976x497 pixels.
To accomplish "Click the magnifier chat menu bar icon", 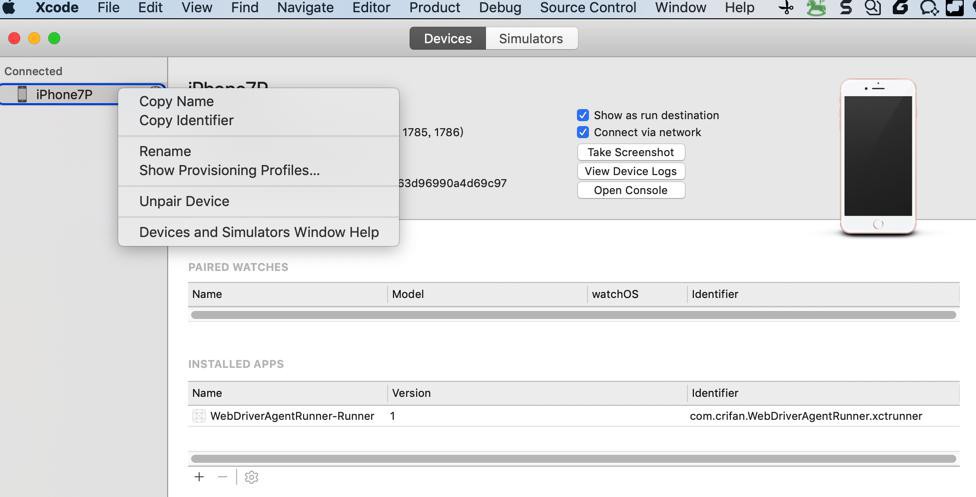I will [x=873, y=7].
